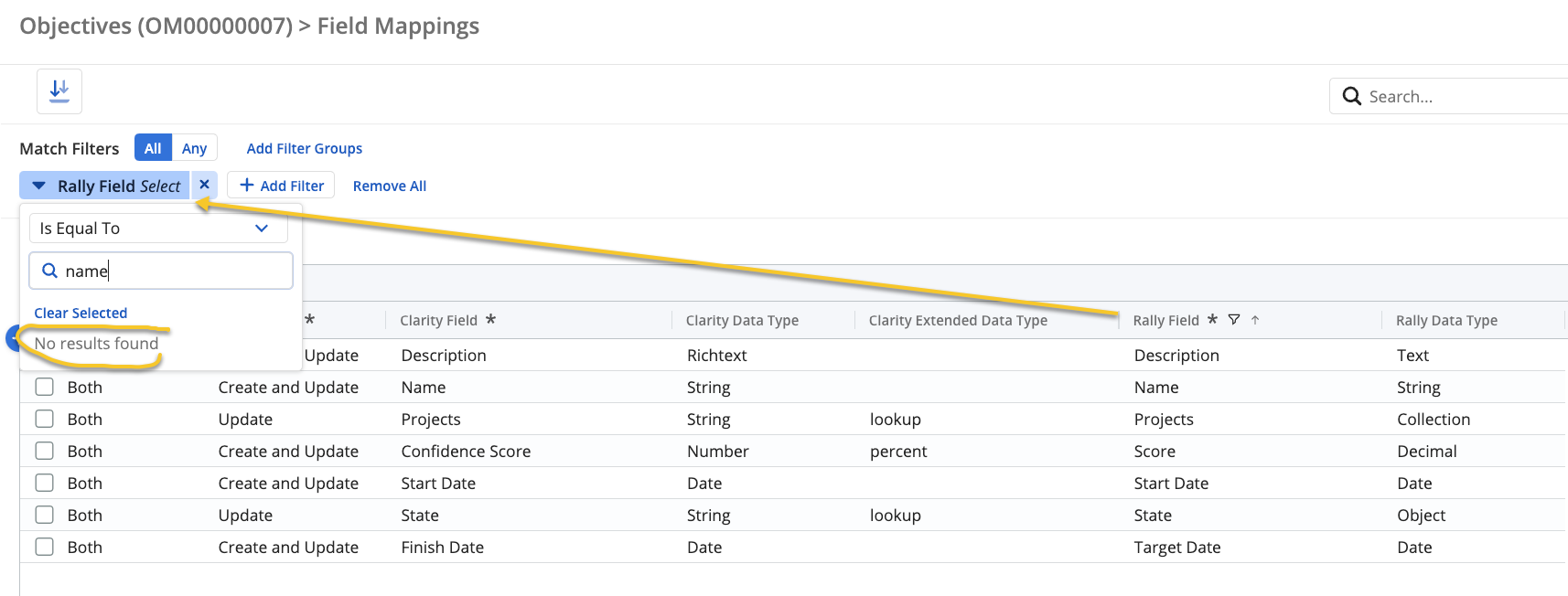
Task: Click the Remove All filters link
Action: 389,186
